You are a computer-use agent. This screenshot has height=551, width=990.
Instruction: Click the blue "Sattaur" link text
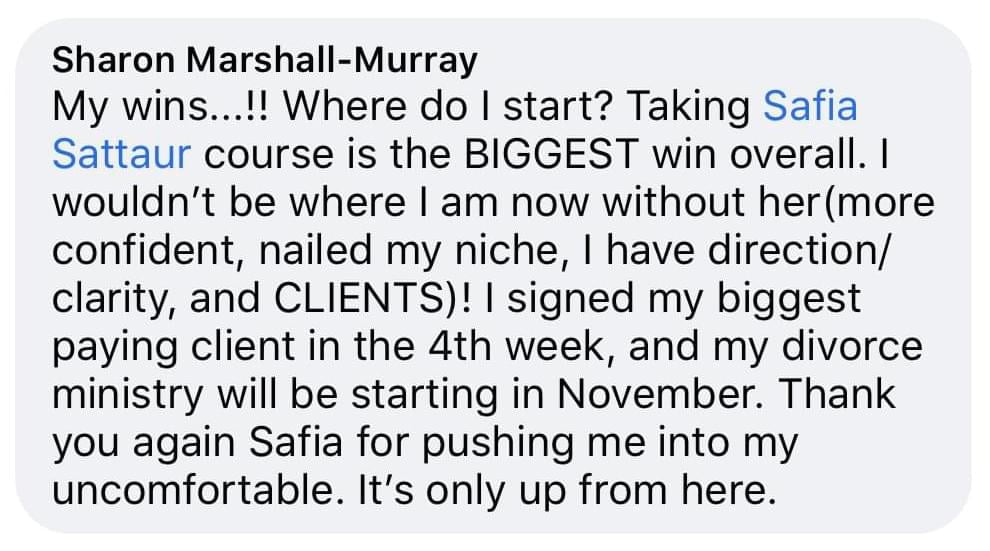123,156
